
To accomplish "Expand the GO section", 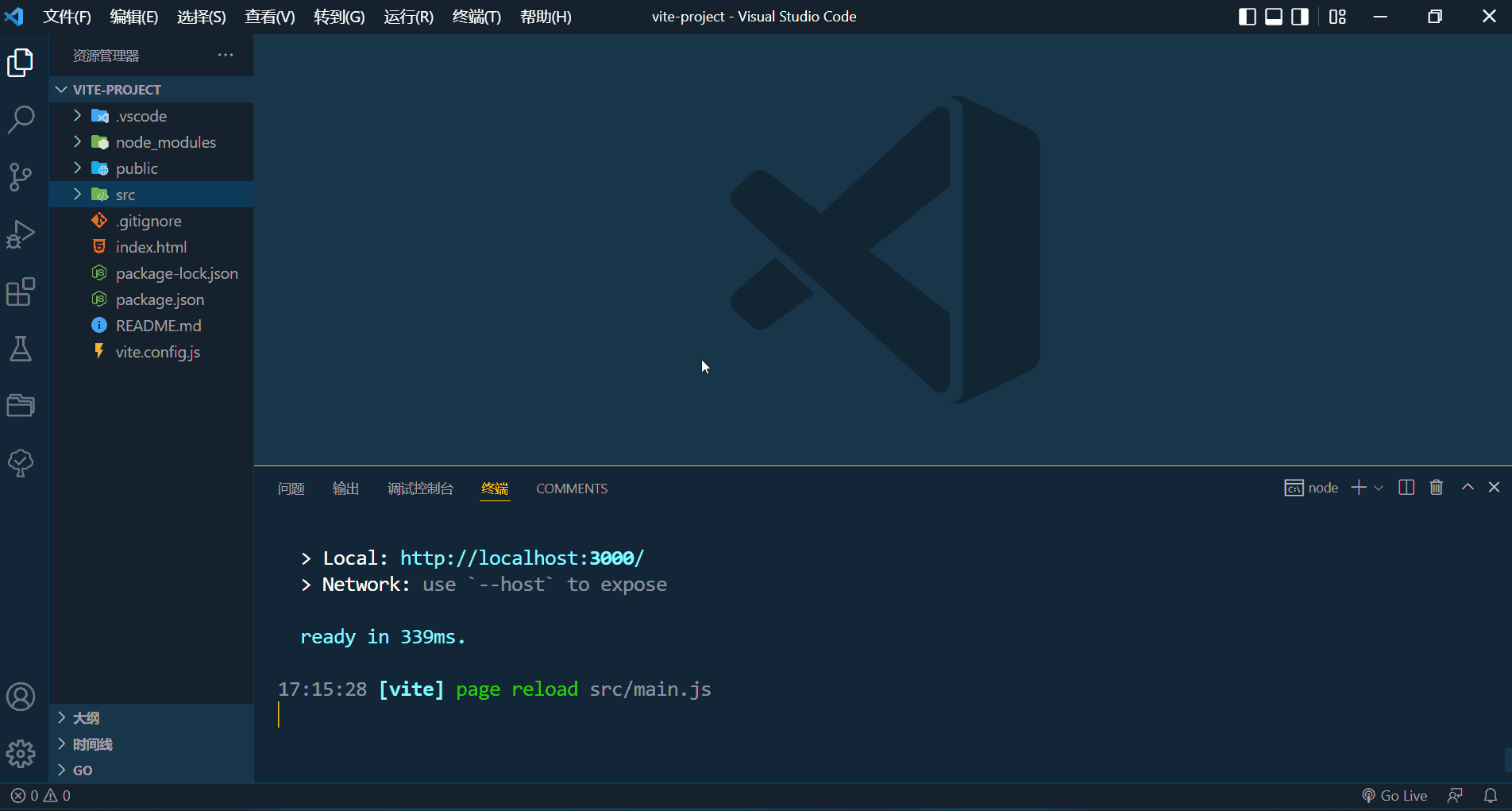I will pyautogui.click(x=151, y=770).
